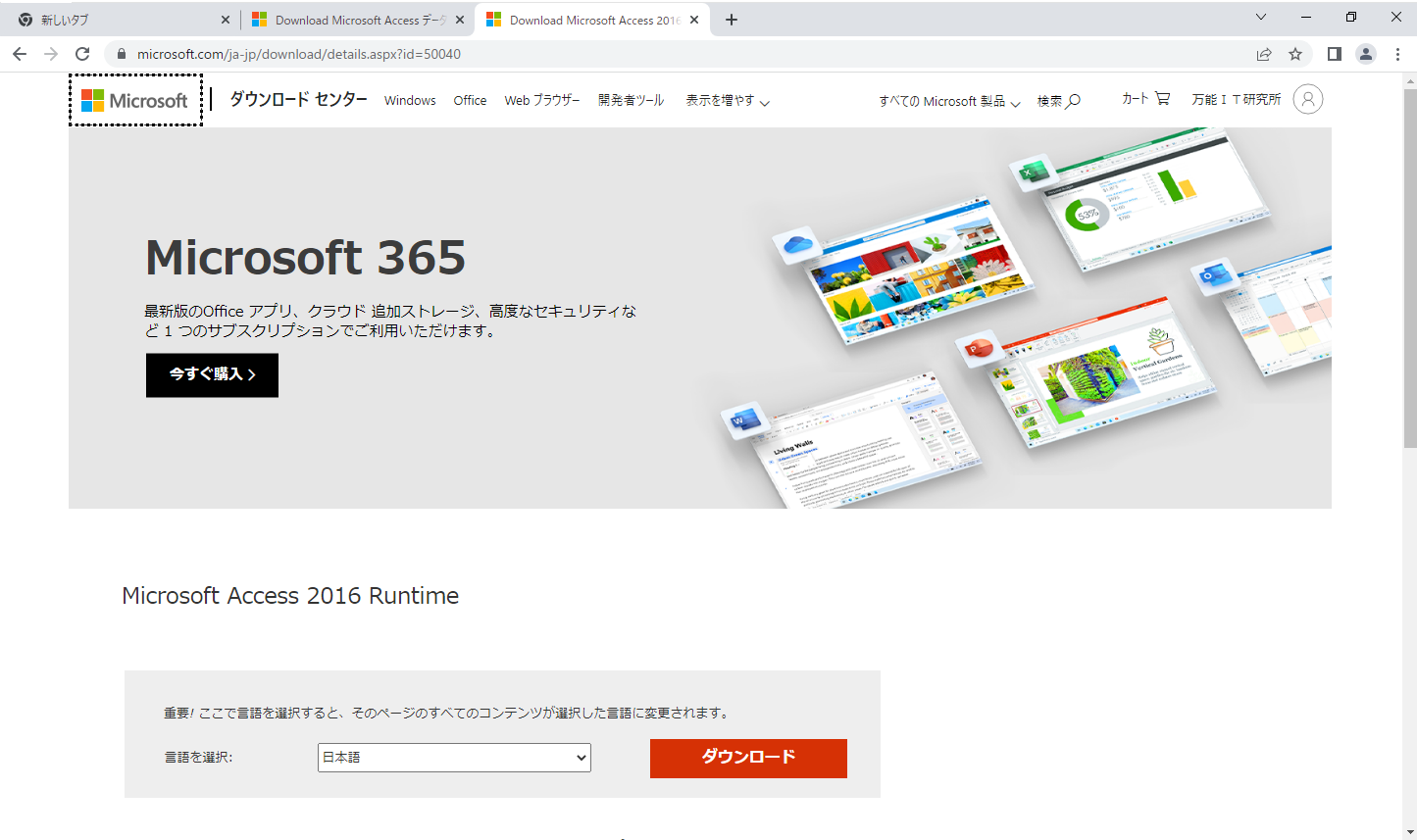Click the search magnifier icon
The width and height of the screenshot is (1417, 840).
[1073, 101]
